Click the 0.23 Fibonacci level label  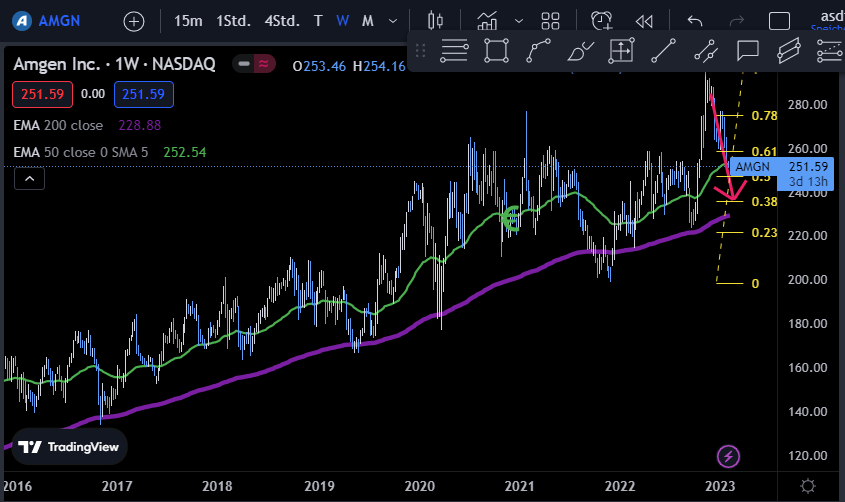(764, 233)
